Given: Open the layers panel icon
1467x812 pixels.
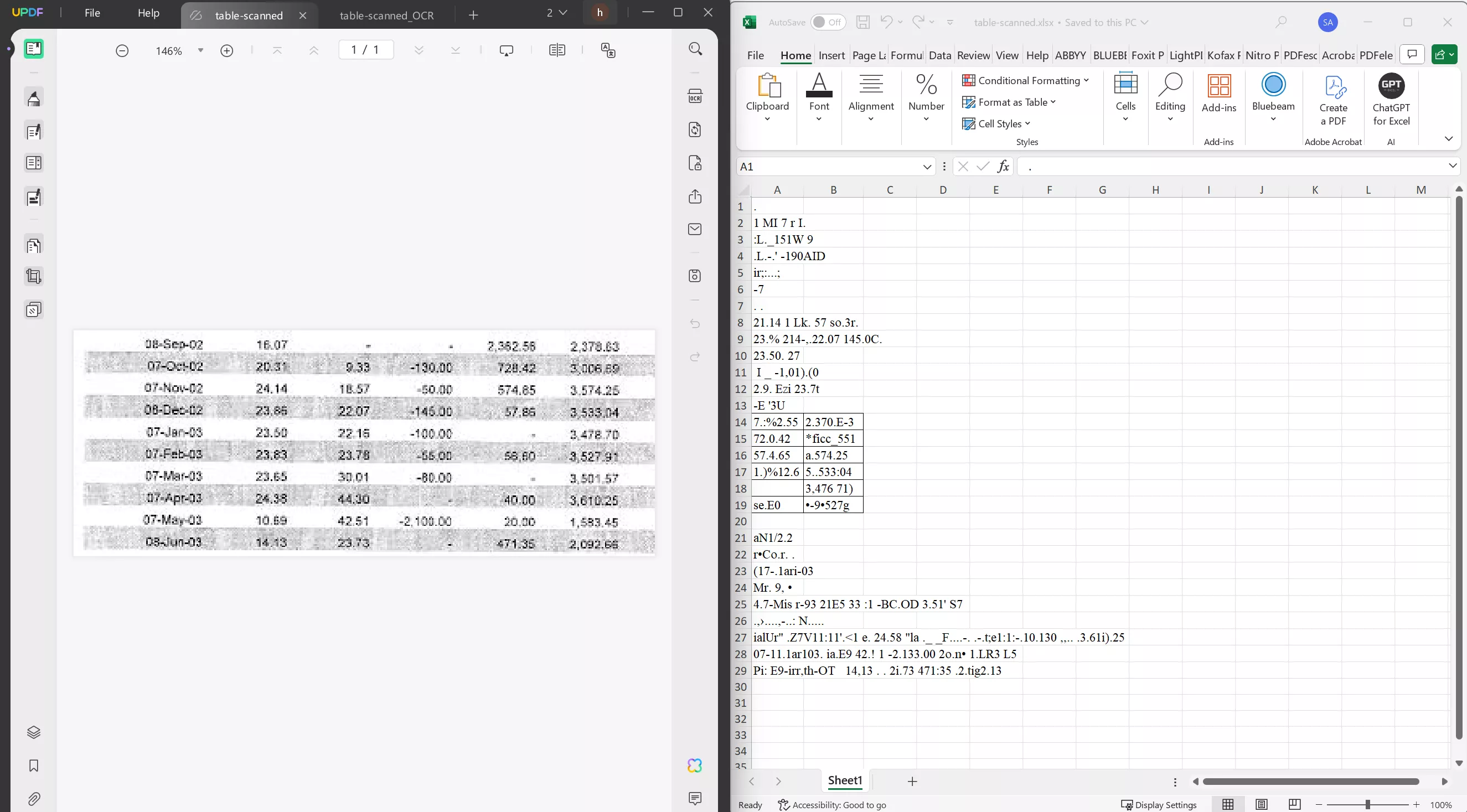Looking at the screenshot, I should point(34,732).
